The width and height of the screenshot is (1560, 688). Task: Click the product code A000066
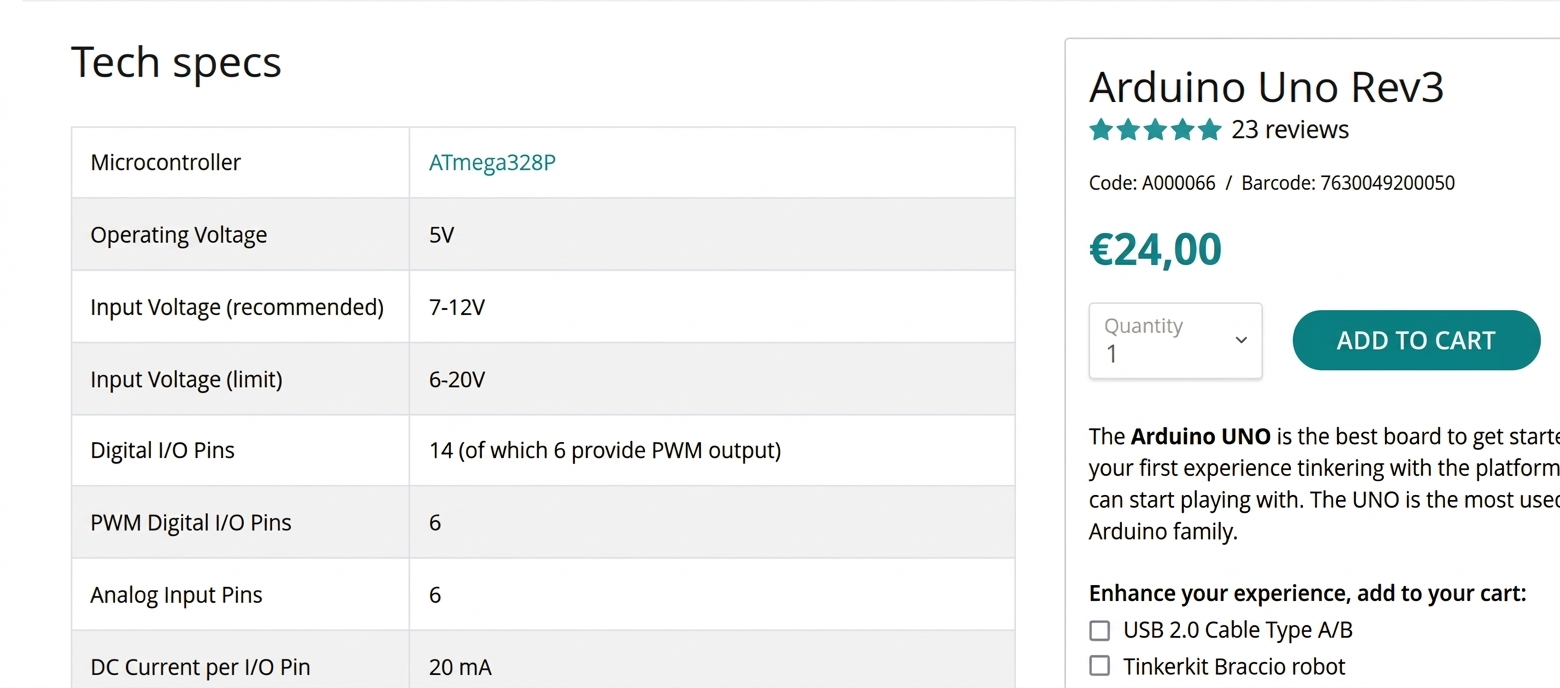[1178, 184]
